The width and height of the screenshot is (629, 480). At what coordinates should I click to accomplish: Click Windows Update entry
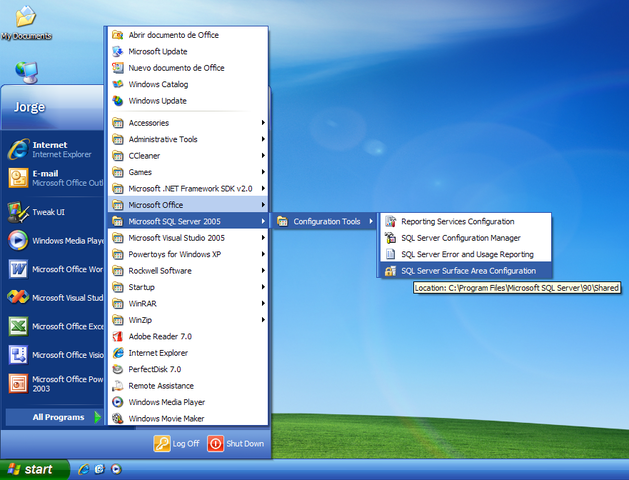188,101
